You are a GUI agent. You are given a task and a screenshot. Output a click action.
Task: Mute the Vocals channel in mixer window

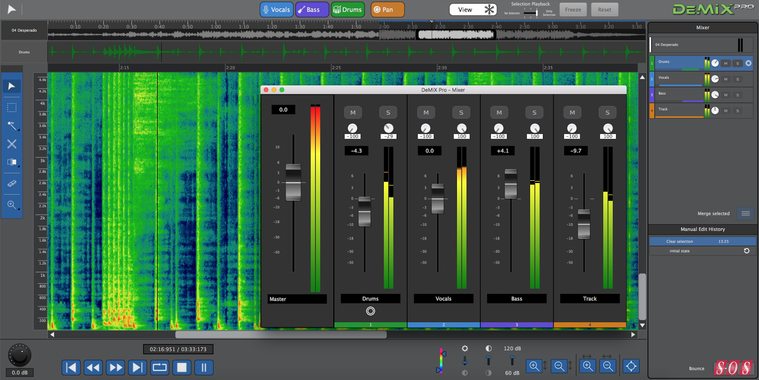pos(426,113)
